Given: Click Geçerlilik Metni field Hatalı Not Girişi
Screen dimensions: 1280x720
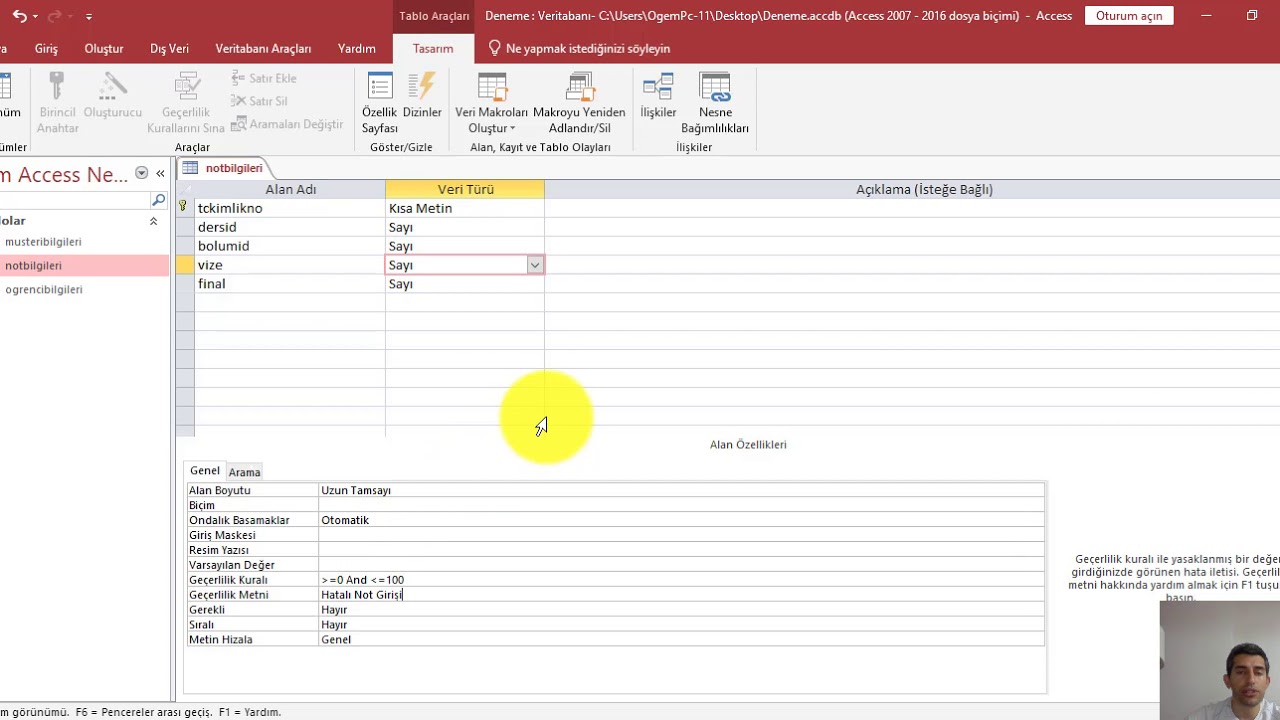Looking at the screenshot, I should (681, 595).
